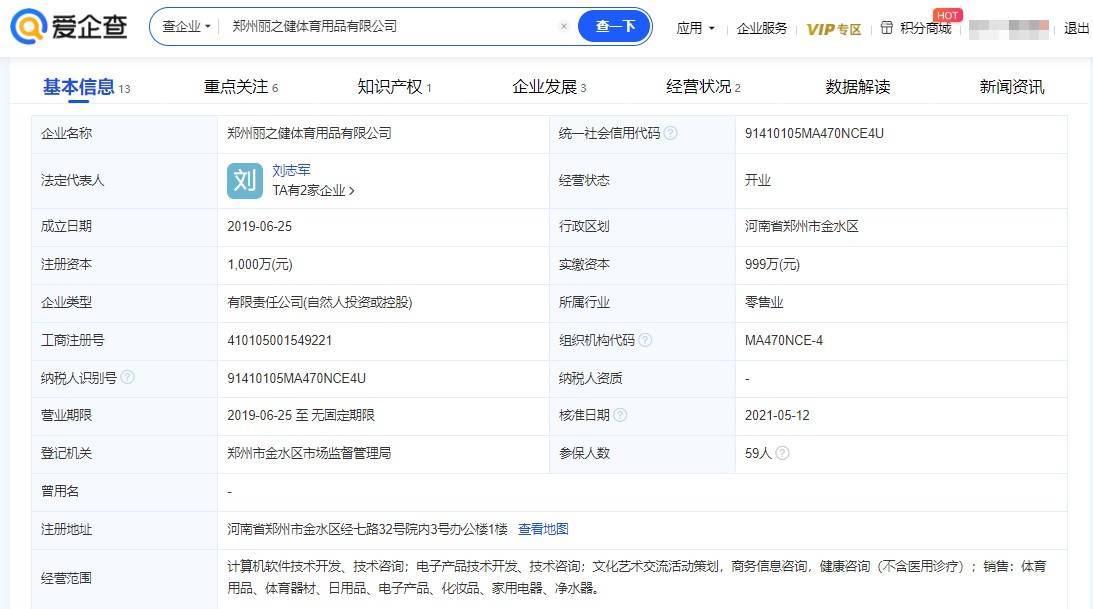Open the 查企业 search type dropdown

tap(187, 27)
